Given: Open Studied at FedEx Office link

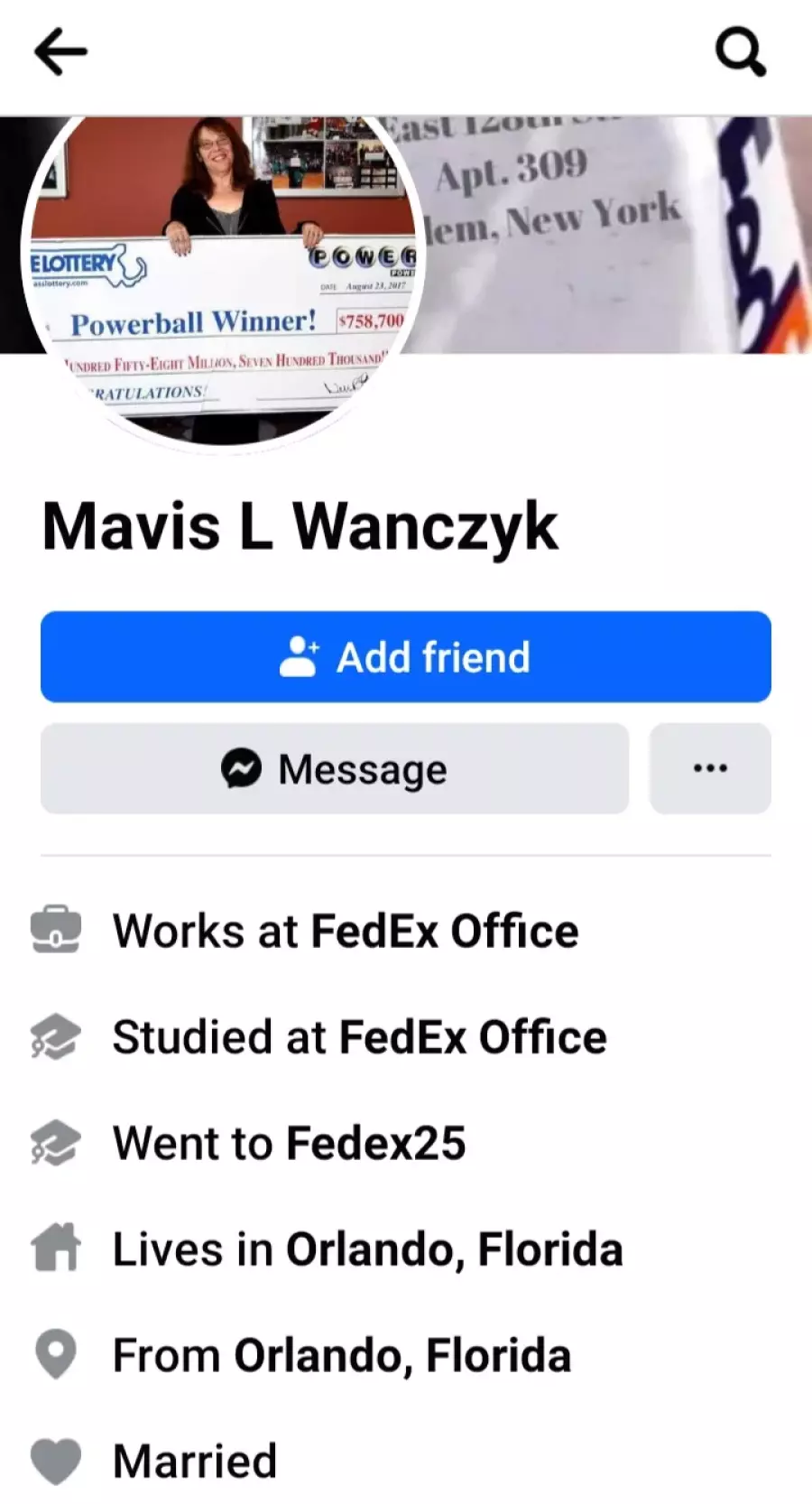Looking at the screenshot, I should coord(359,1037).
